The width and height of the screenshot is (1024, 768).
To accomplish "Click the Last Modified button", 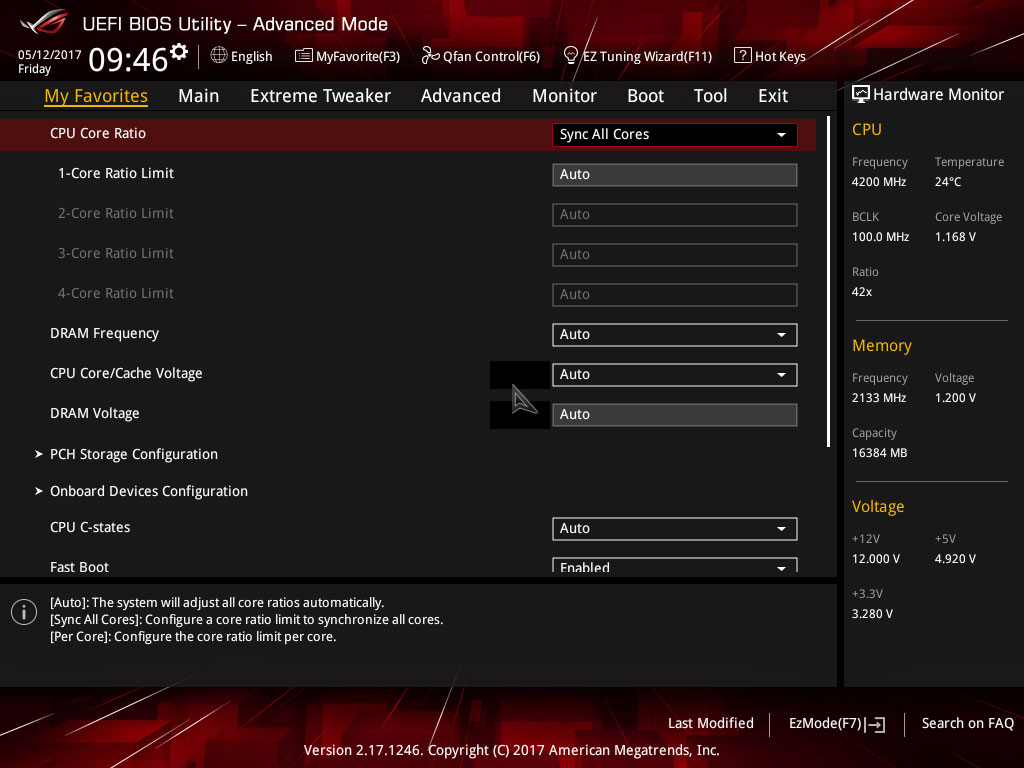I will click(x=711, y=723).
